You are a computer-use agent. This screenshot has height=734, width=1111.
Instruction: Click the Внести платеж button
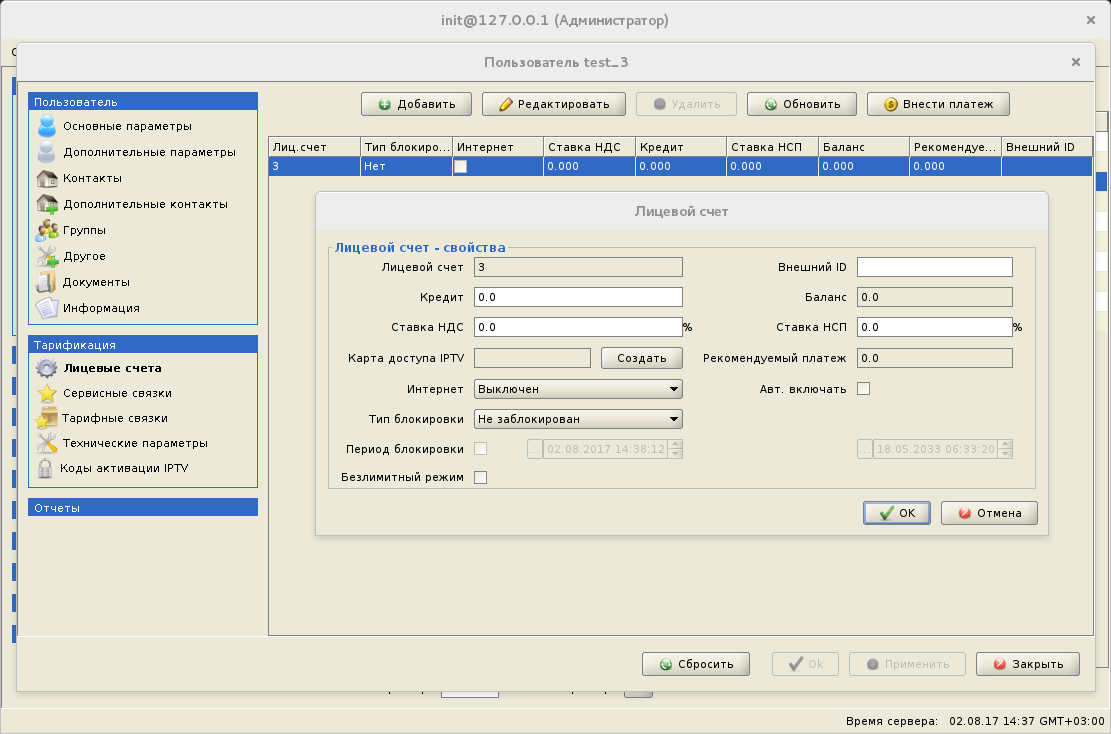click(938, 104)
